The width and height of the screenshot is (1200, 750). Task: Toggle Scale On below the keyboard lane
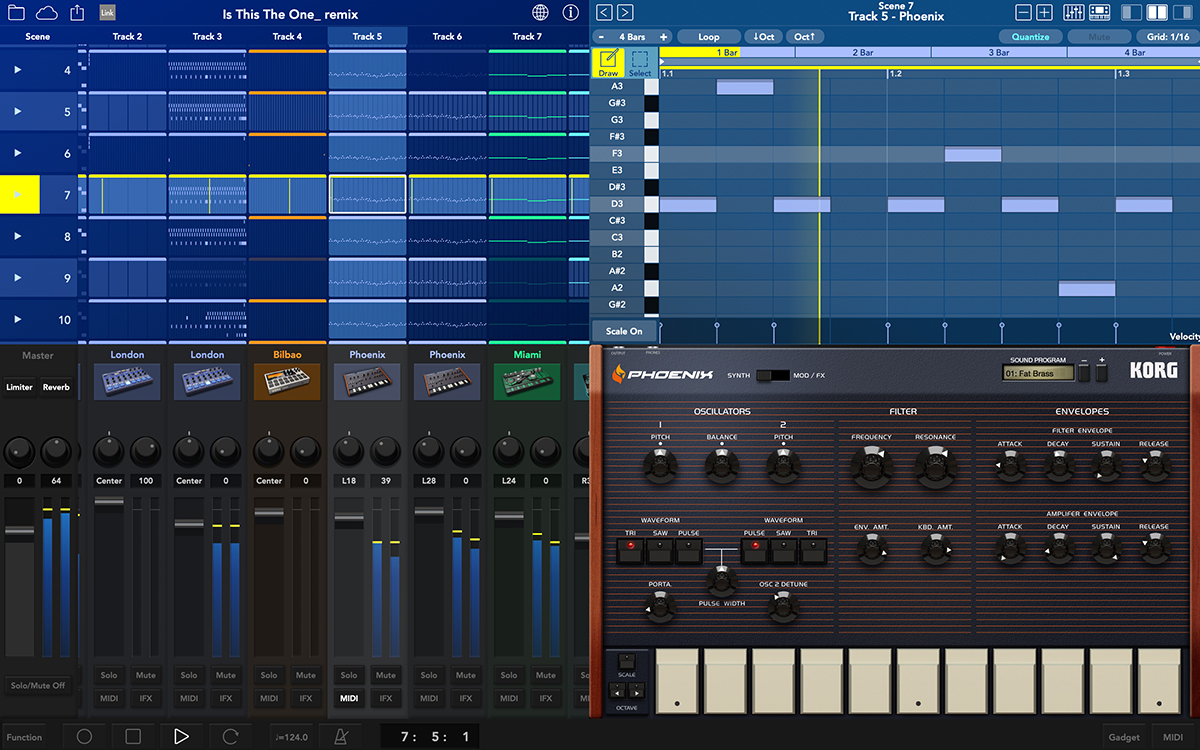[624, 330]
